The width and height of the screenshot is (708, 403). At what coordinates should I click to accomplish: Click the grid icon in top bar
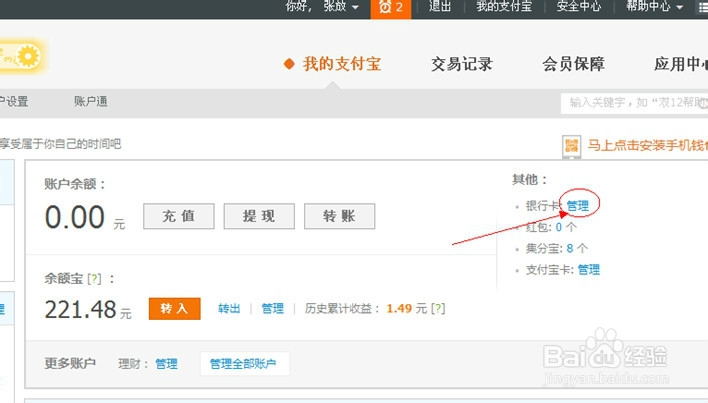point(703,7)
